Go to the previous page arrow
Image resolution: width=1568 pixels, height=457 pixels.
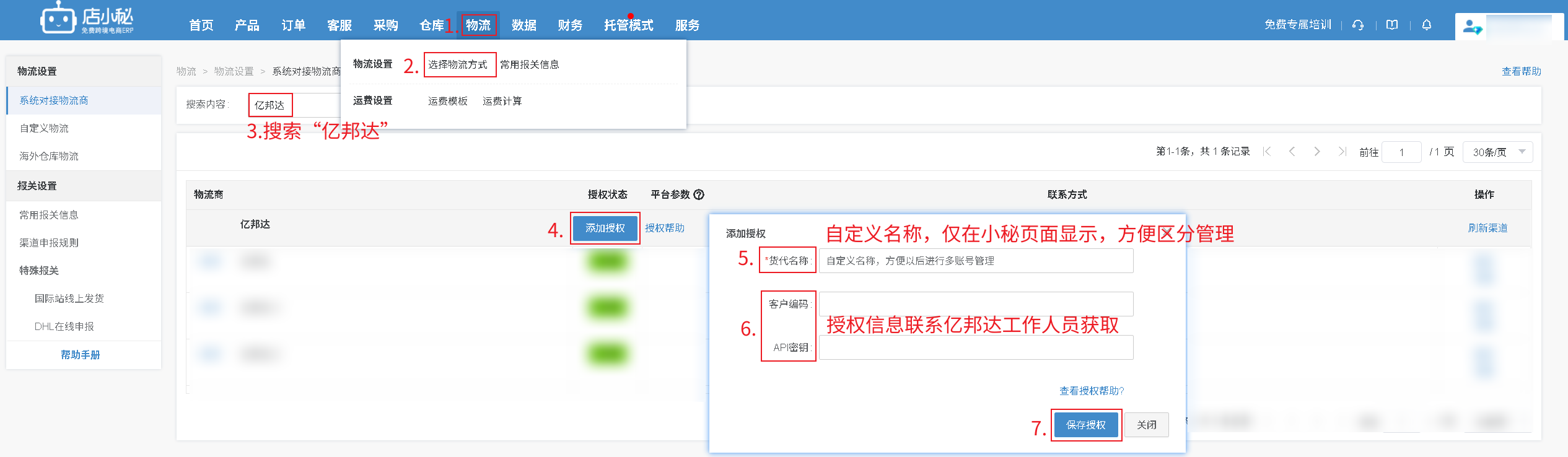(x=1292, y=152)
